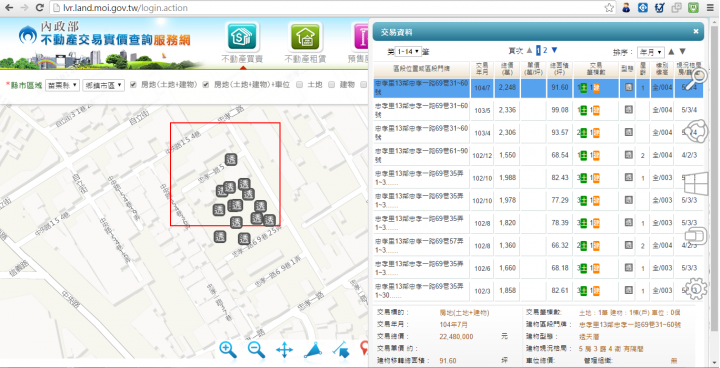The image size is (720, 368).
Task: Enable the 土地 checkbox
Action: coord(299,85)
